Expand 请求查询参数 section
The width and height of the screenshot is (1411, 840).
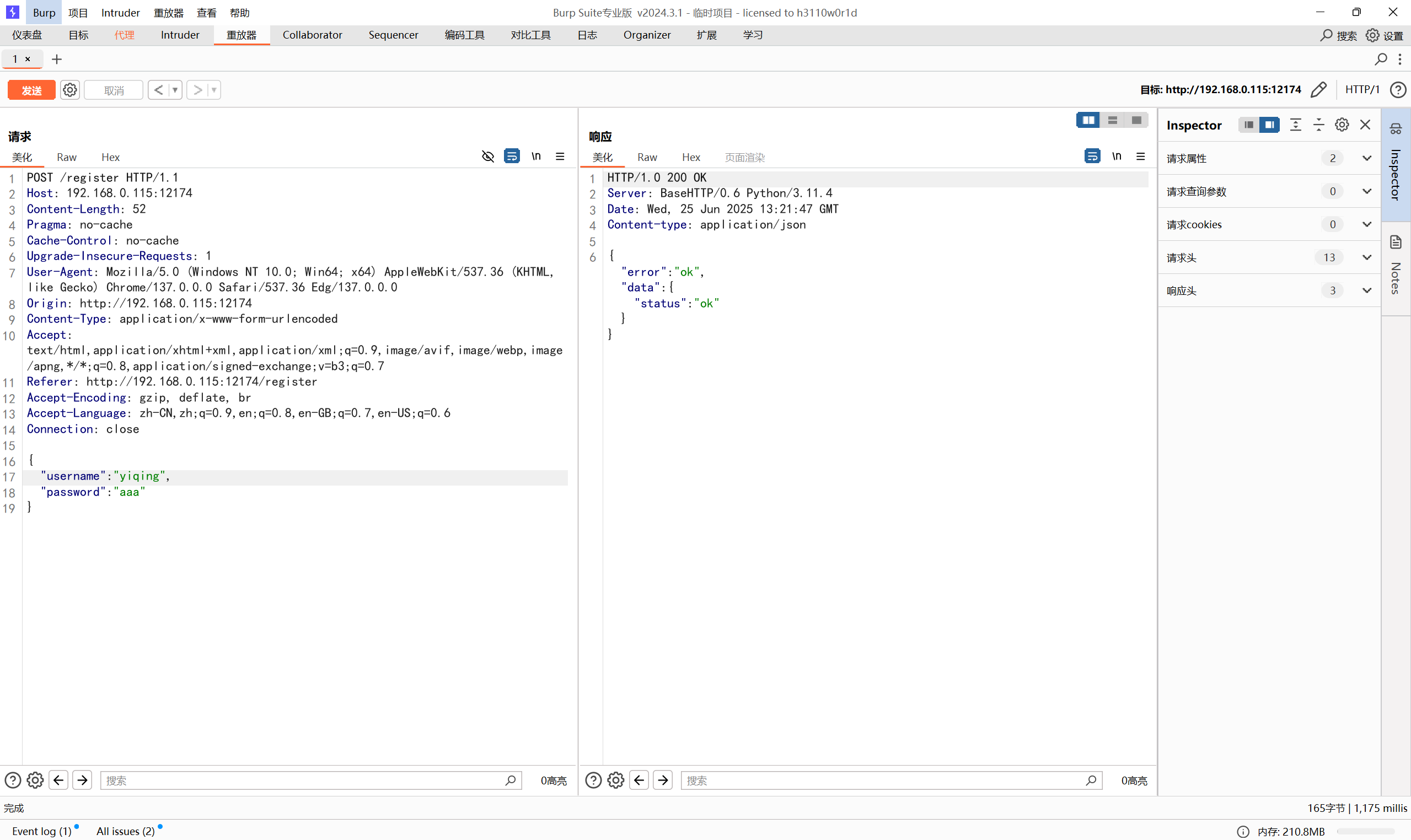1269,191
